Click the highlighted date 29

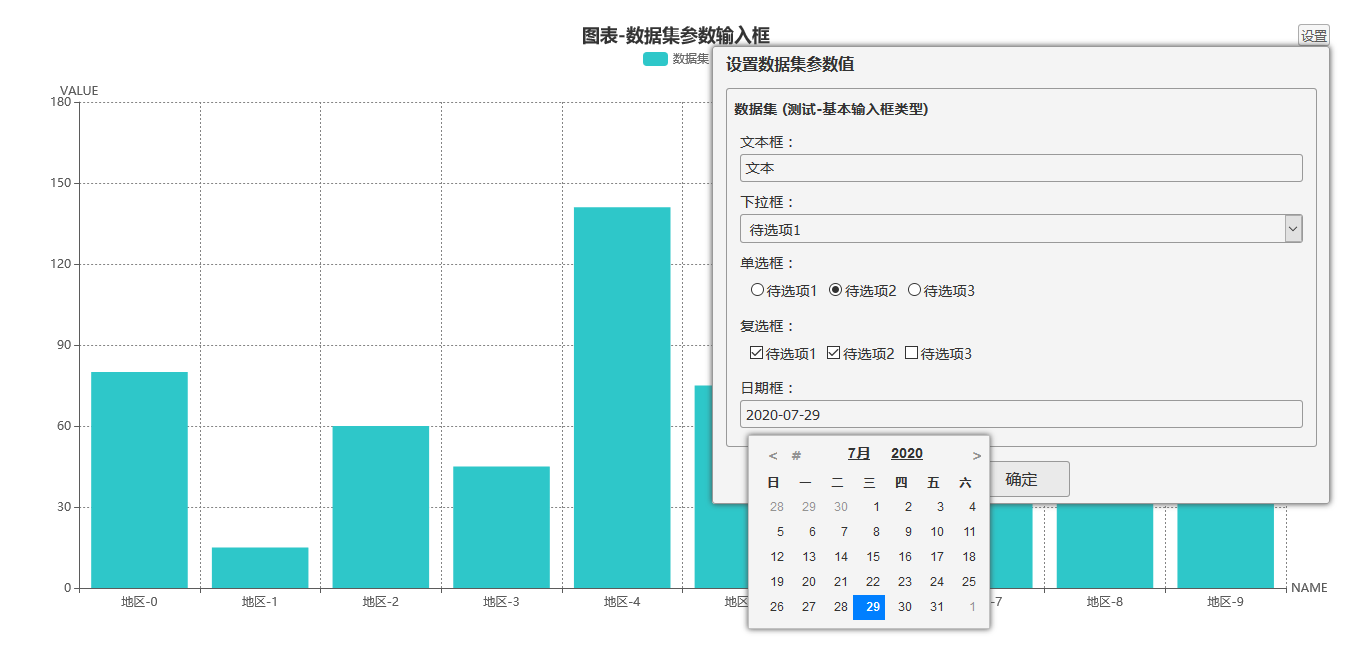869,607
